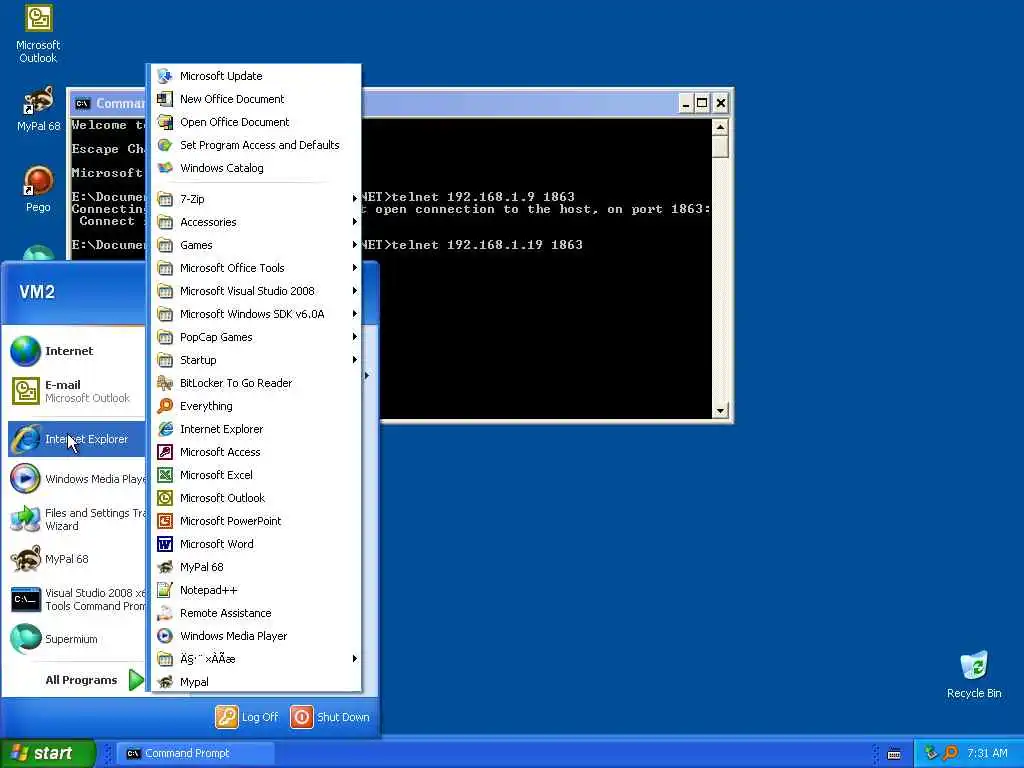The height and width of the screenshot is (768, 1024).
Task: Click the Open Office Document icon
Action: point(165,122)
